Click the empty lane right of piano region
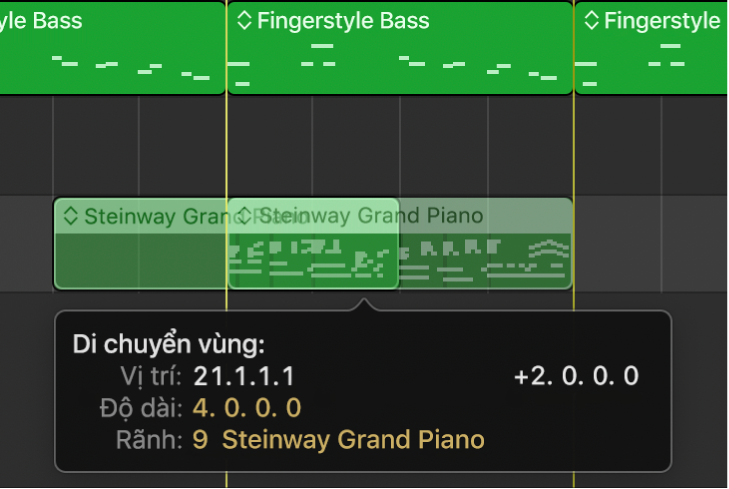Image resolution: width=729 pixels, height=489 pixels. [651, 244]
